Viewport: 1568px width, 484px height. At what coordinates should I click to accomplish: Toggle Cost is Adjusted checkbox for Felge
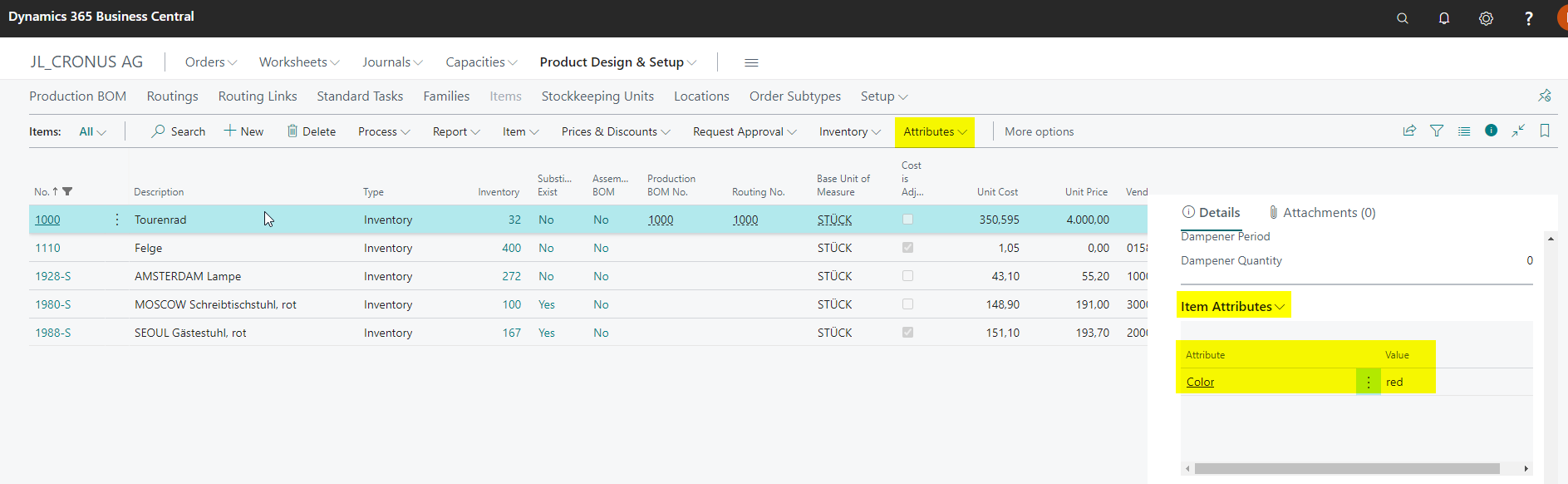tap(907, 248)
